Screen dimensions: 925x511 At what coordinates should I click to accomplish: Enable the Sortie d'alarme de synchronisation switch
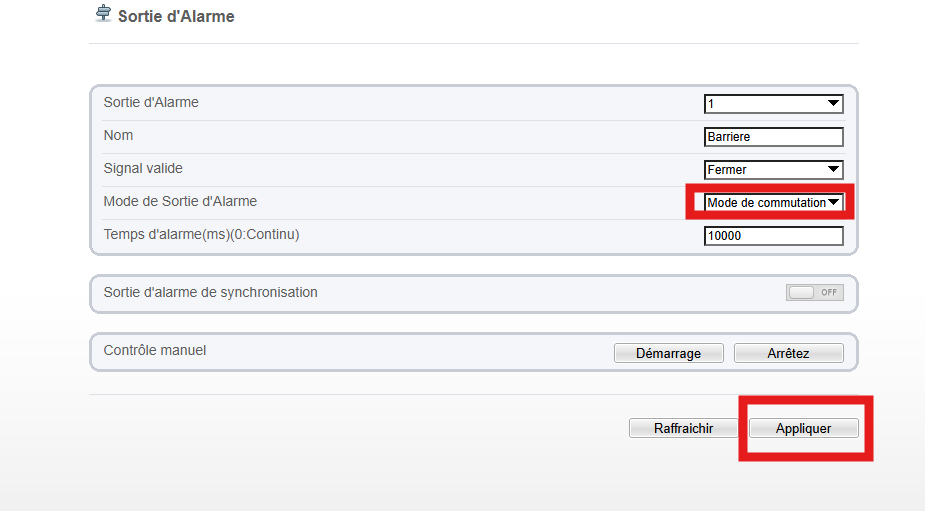pos(814,292)
